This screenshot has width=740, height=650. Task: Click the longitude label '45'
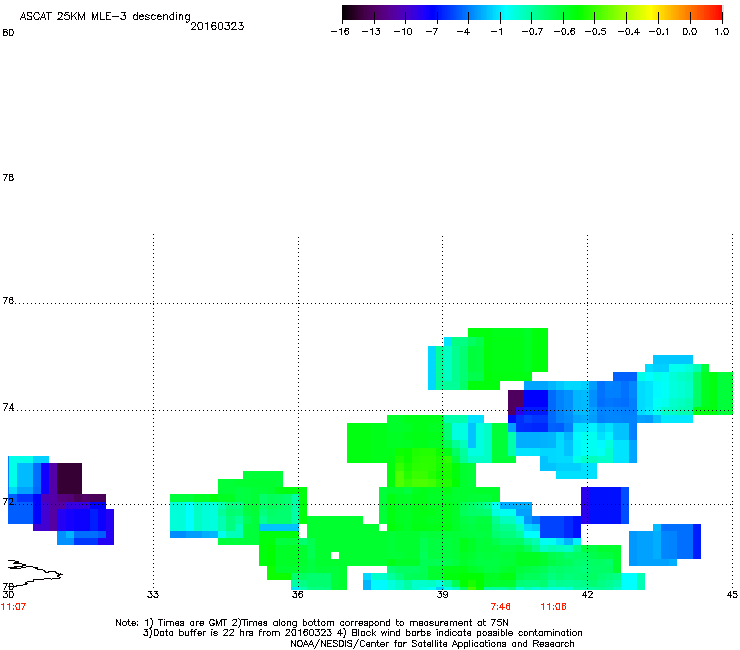pos(732,594)
